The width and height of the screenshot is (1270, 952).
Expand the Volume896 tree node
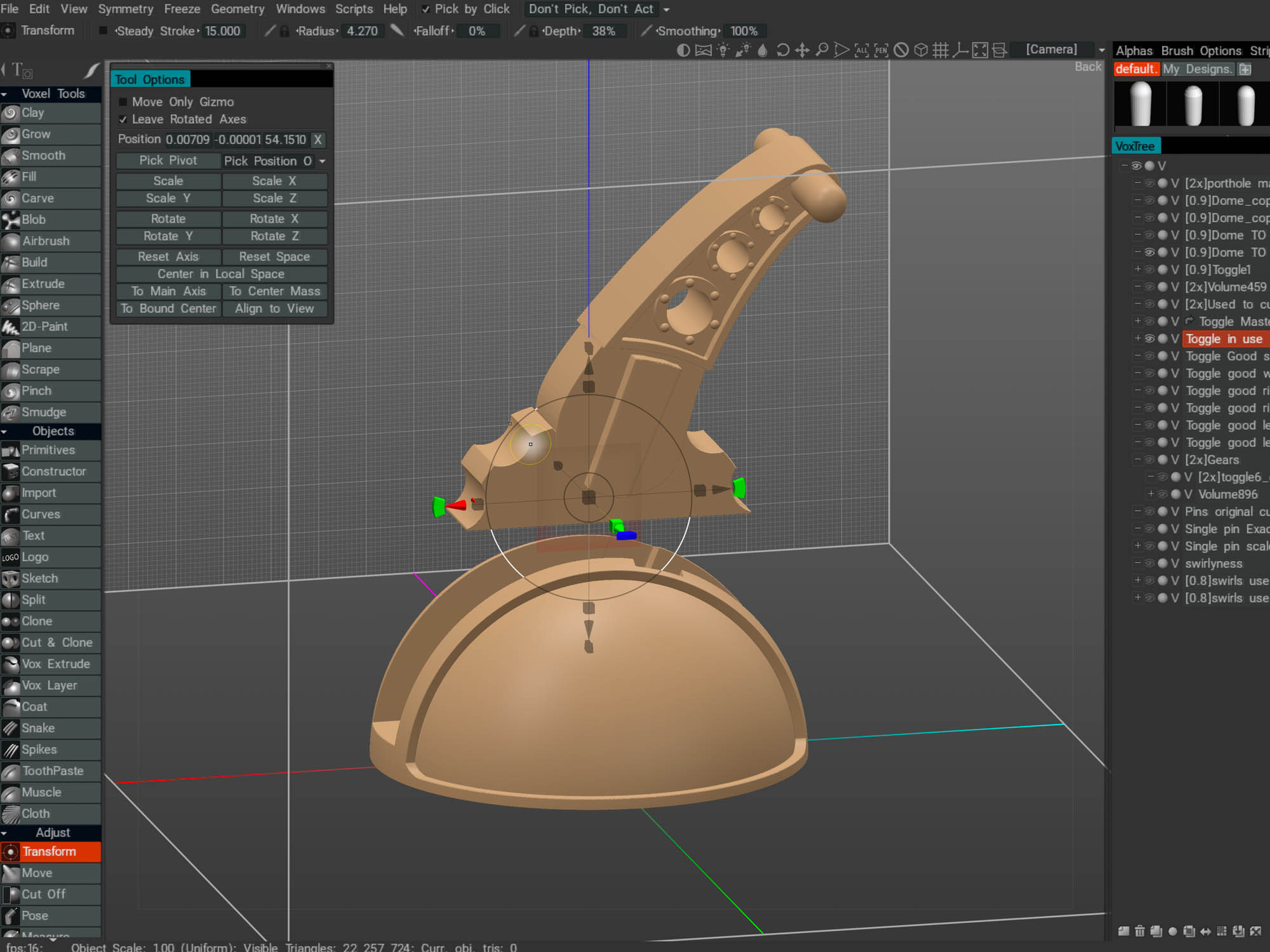(x=1151, y=494)
